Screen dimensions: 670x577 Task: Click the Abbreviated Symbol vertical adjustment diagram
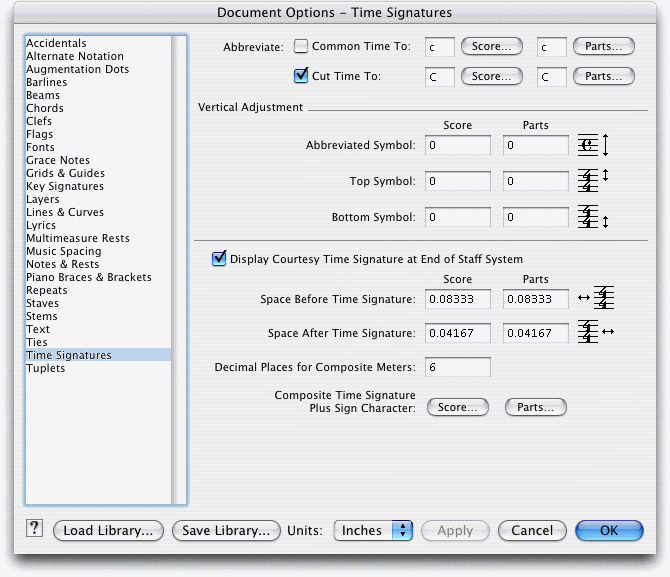click(593, 145)
